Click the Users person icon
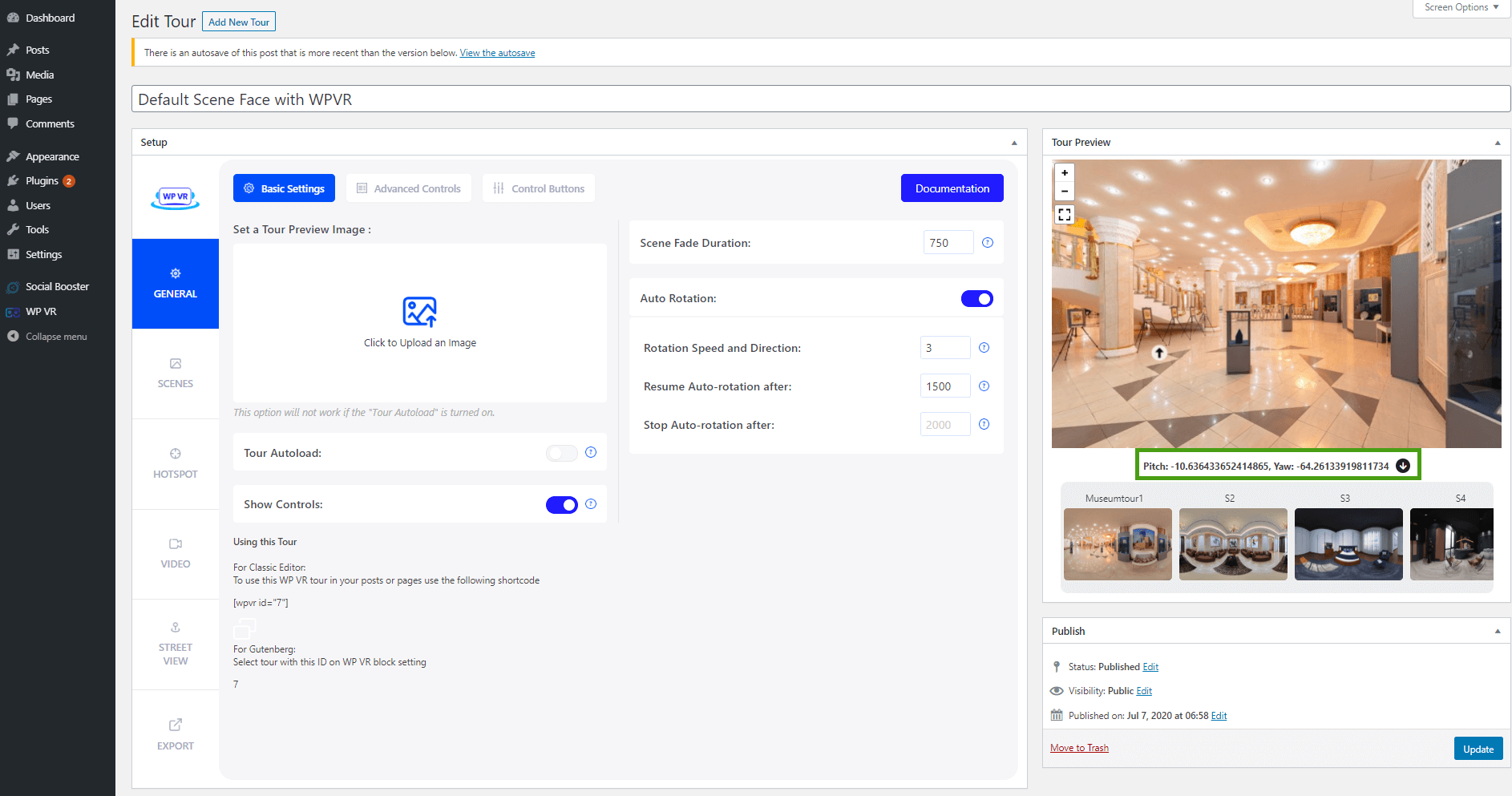1512x796 pixels. [x=13, y=206]
